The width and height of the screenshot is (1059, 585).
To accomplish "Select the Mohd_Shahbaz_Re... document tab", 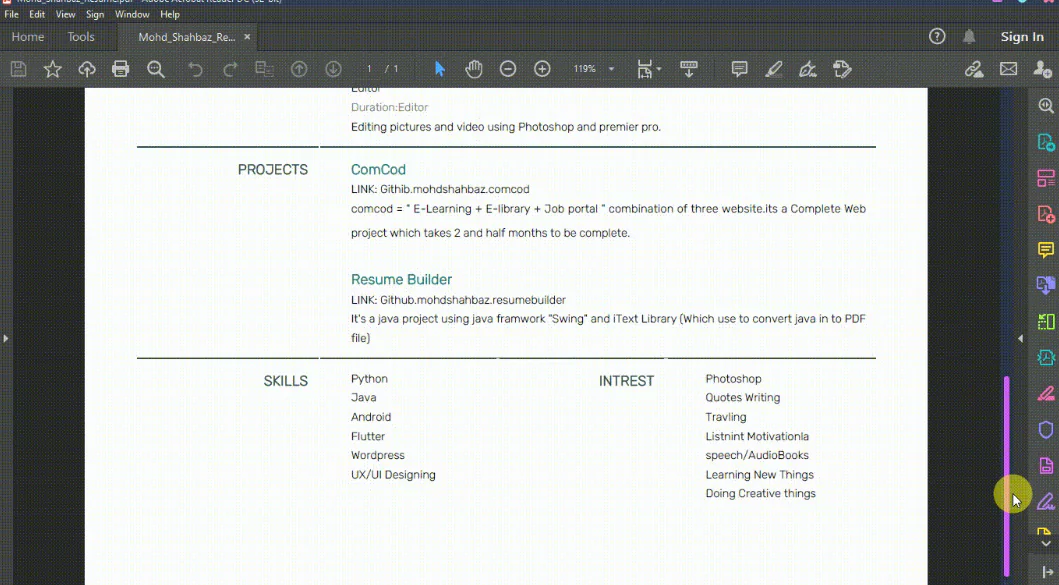I will [x=187, y=37].
